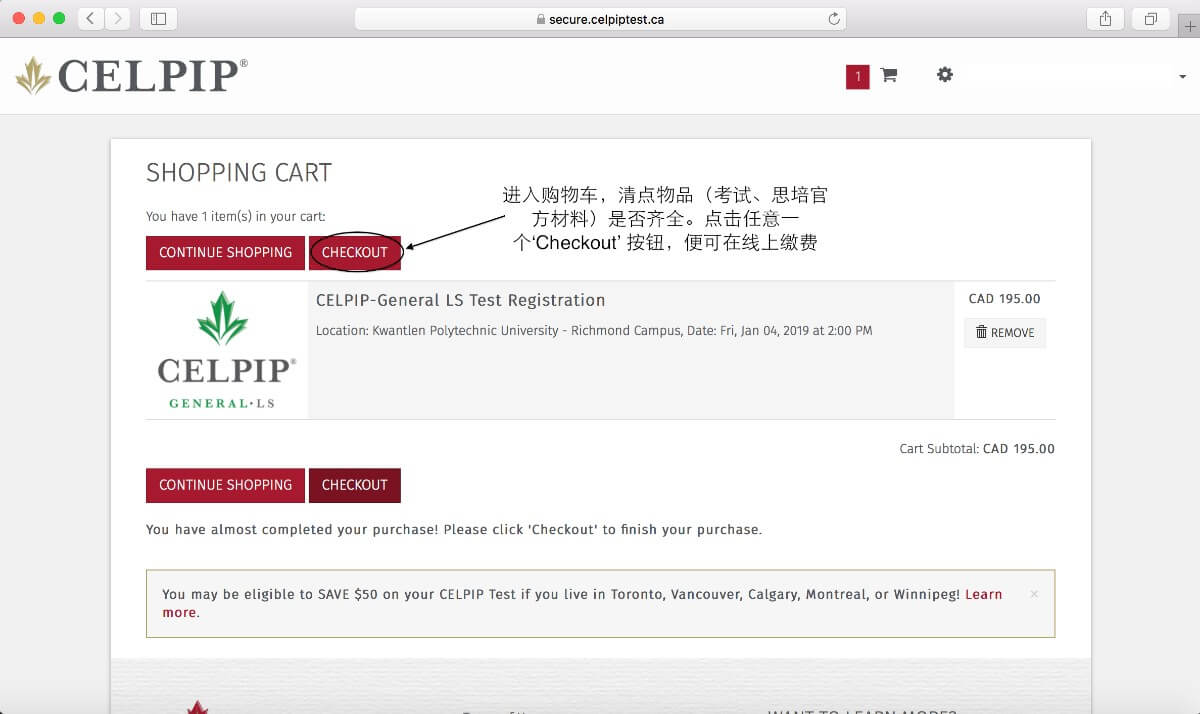This screenshot has height=714, width=1200.
Task: Show all tabs overview in Safari
Action: [x=1151, y=18]
